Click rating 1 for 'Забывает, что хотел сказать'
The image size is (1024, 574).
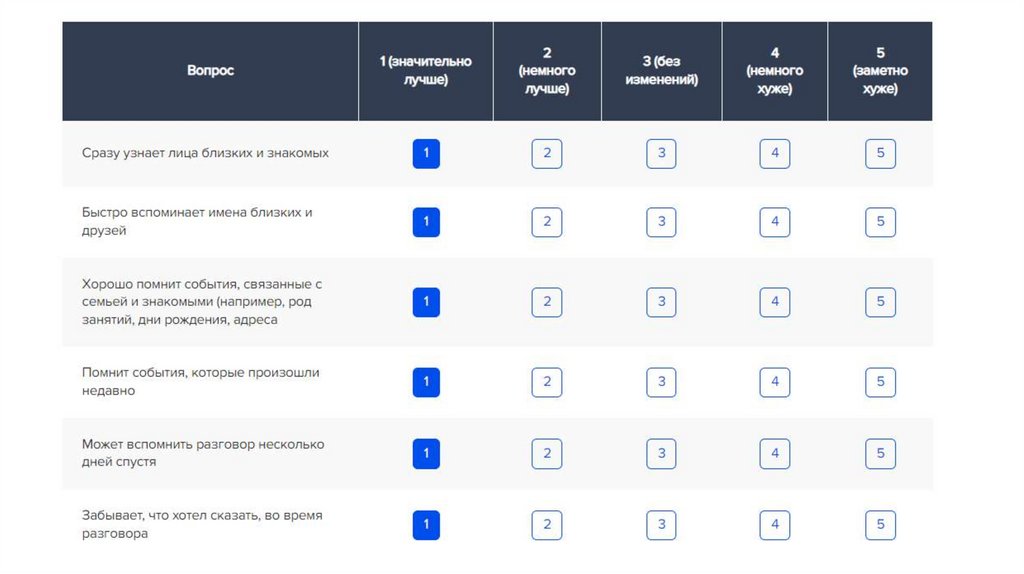[426, 525]
